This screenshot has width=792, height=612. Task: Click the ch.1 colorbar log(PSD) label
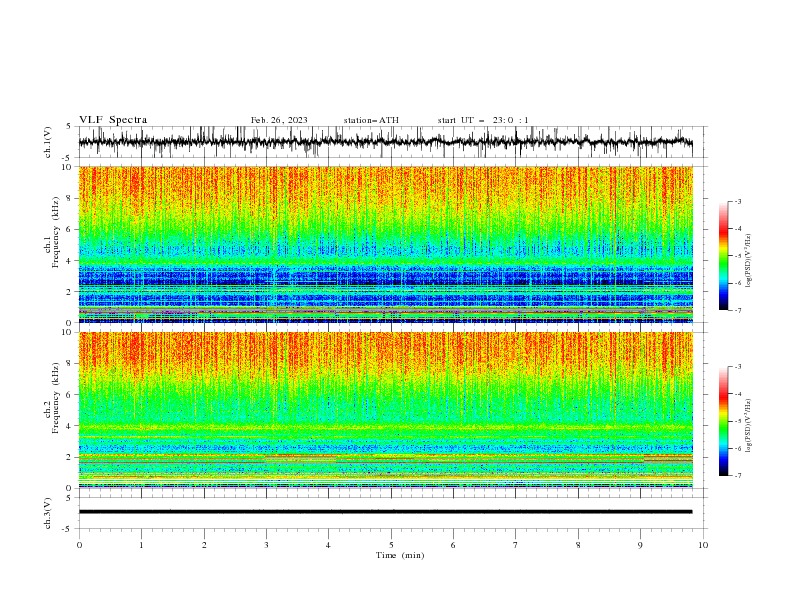749,261
